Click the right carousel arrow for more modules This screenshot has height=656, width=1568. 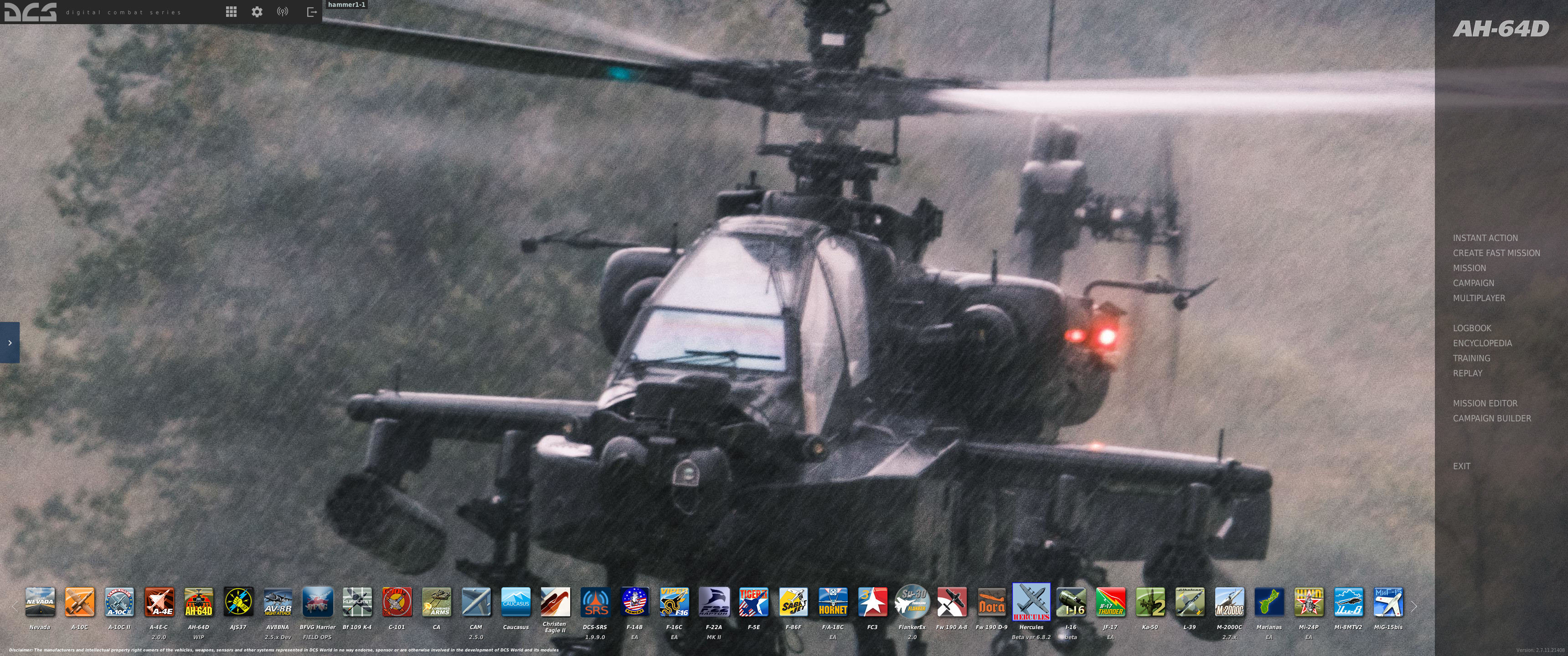1415,607
